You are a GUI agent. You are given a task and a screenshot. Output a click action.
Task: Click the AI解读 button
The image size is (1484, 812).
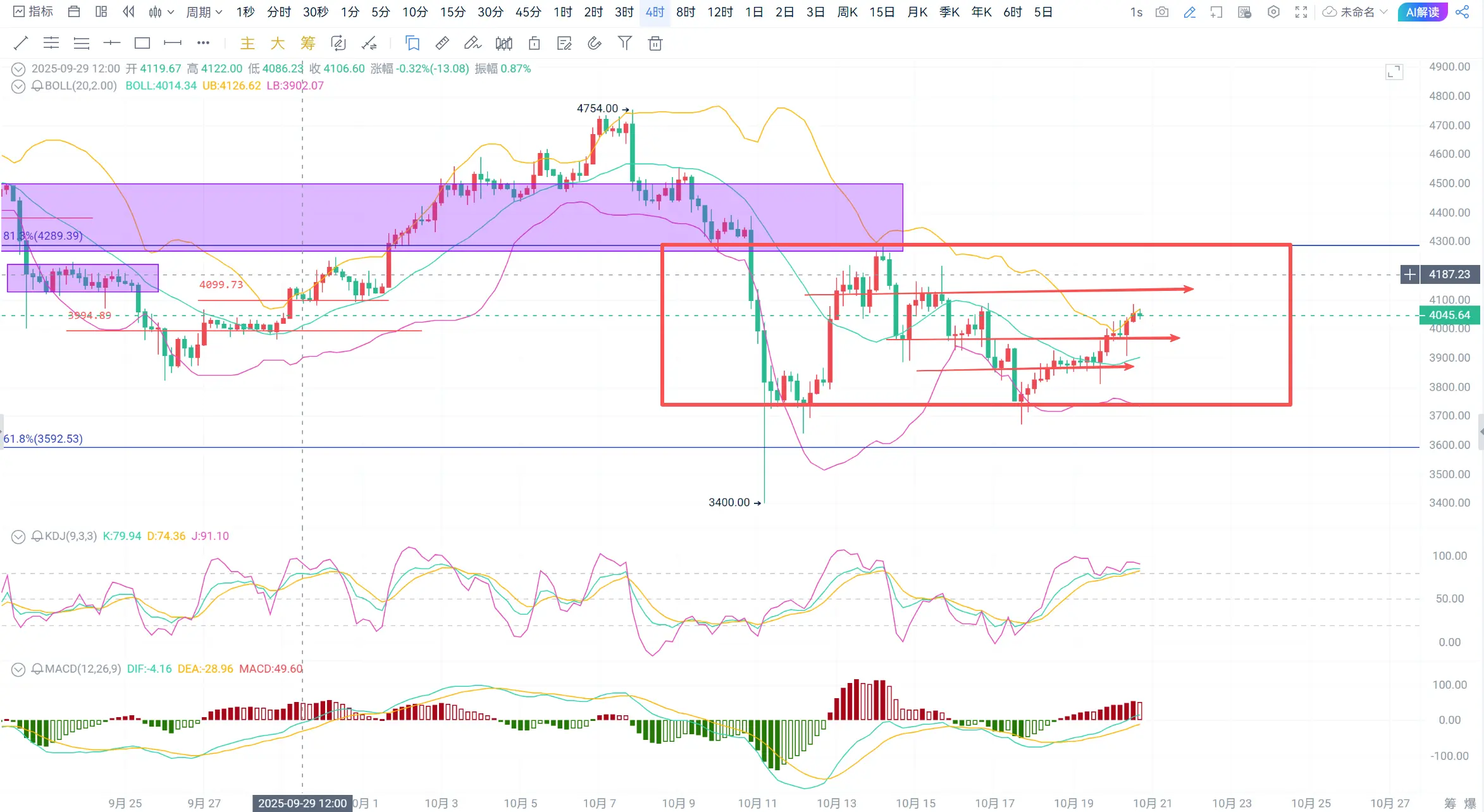1423,12
